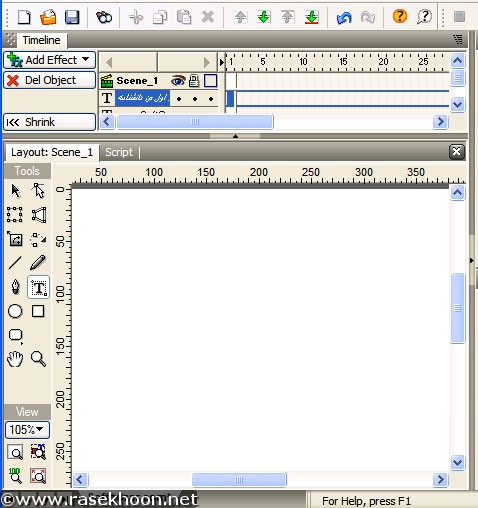Select the Perspective tool
The width and height of the screenshot is (478, 508).
(x=38, y=215)
